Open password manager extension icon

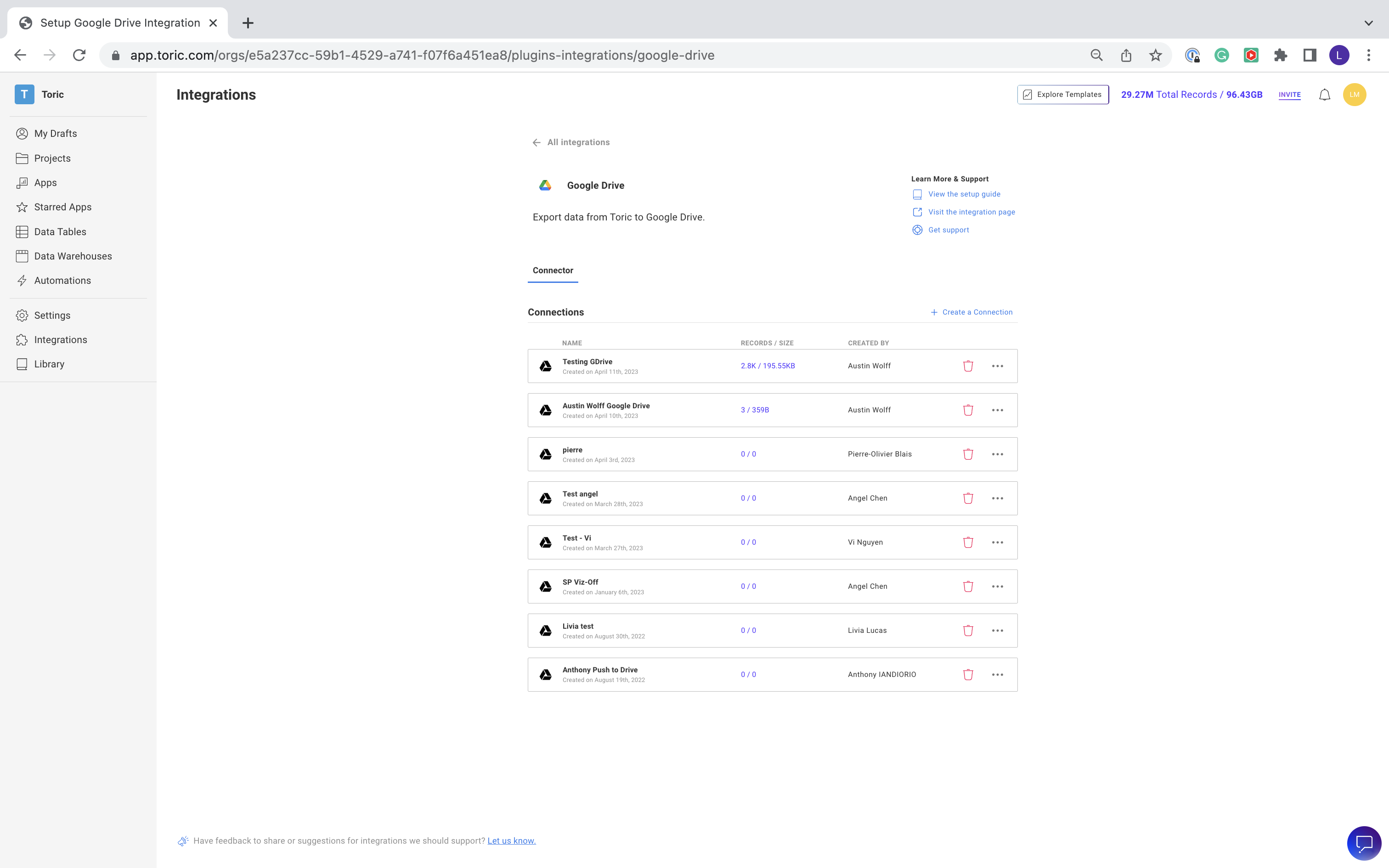(1192, 55)
